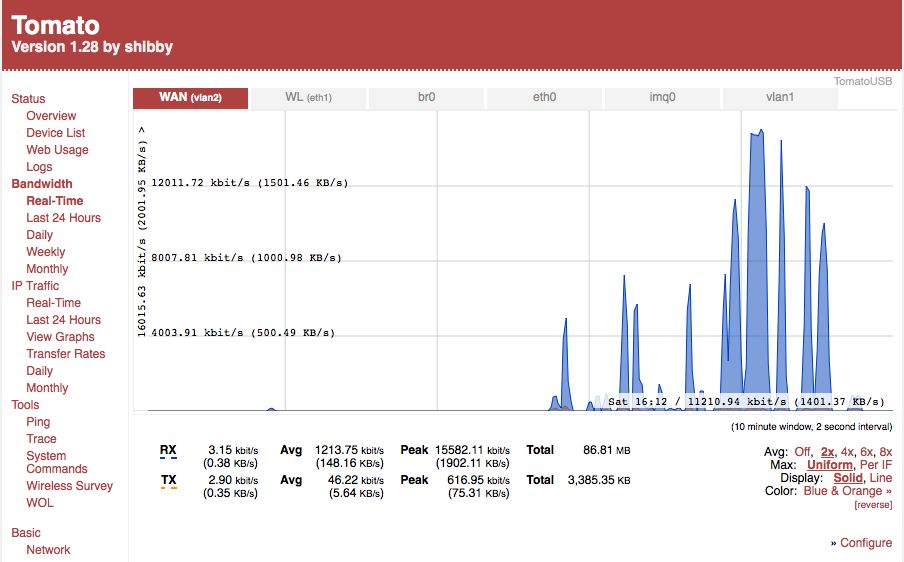Open IP Traffic Monthly page
The height and width of the screenshot is (562, 904).
click(x=47, y=388)
